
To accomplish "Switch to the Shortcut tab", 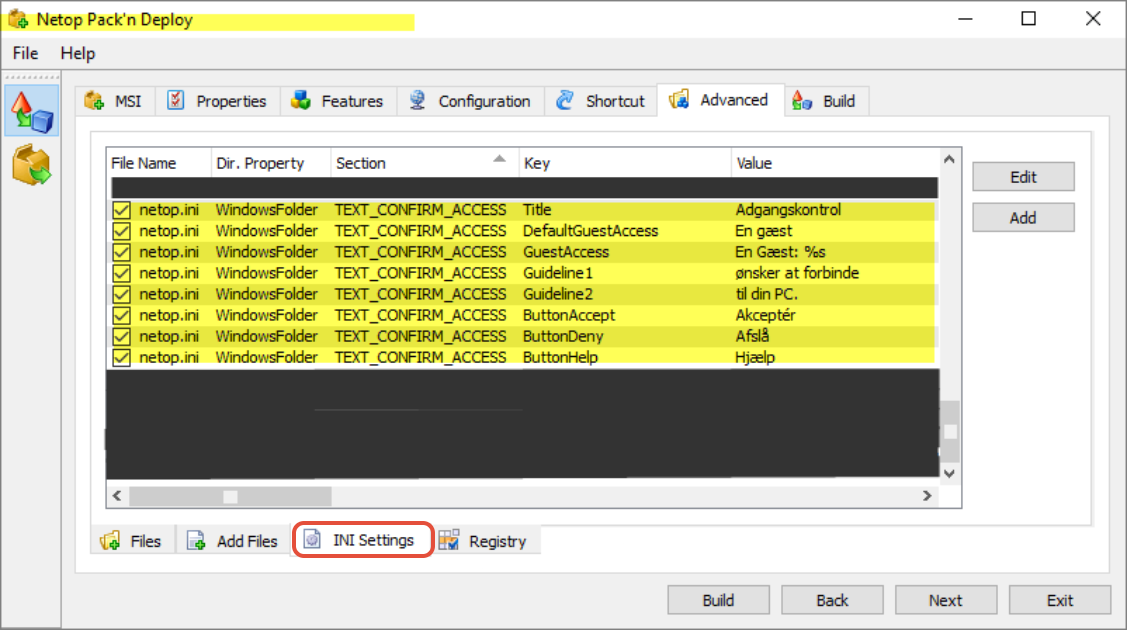I will coord(601,101).
